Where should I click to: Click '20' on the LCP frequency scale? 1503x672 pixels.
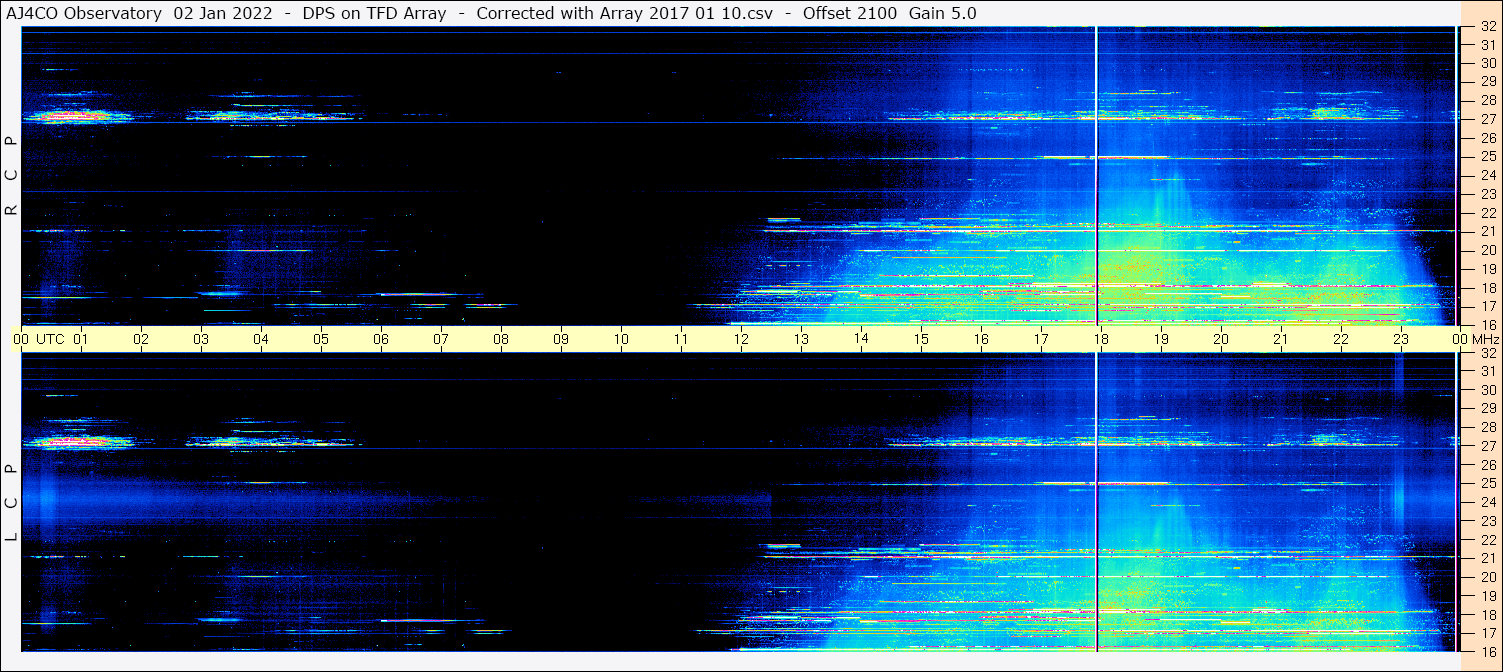click(1488, 576)
